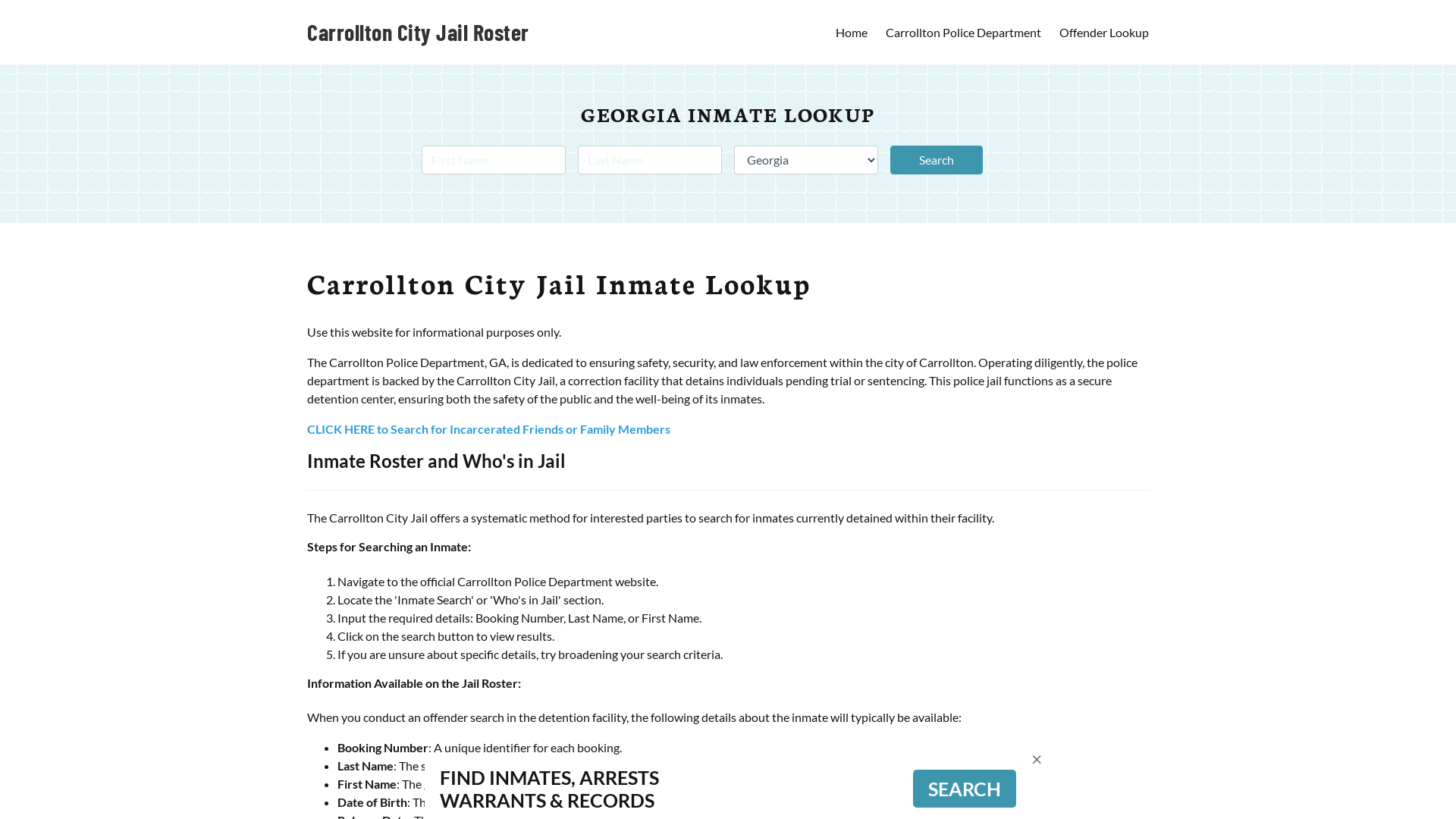Click the First Name input field
This screenshot has height=819, width=1456.
point(493,159)
